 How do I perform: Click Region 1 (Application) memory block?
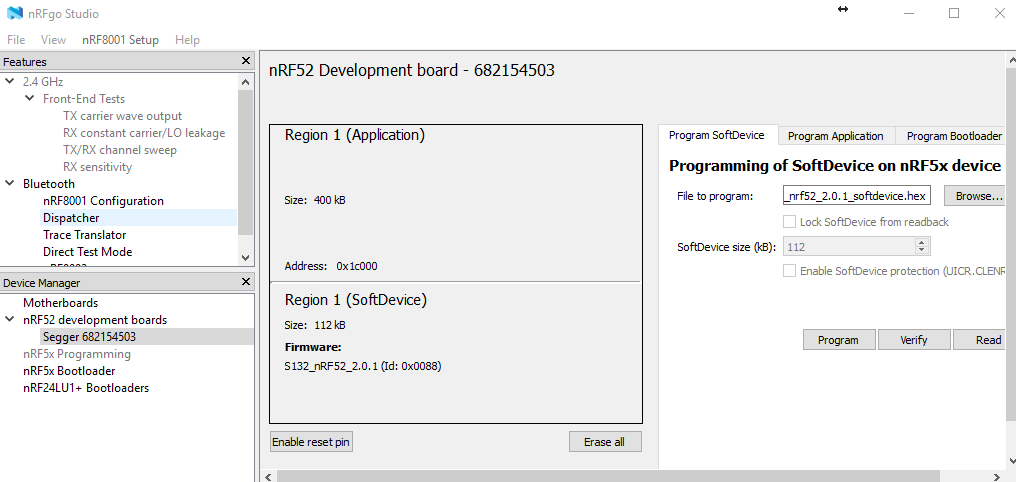[x=456, y=203]
